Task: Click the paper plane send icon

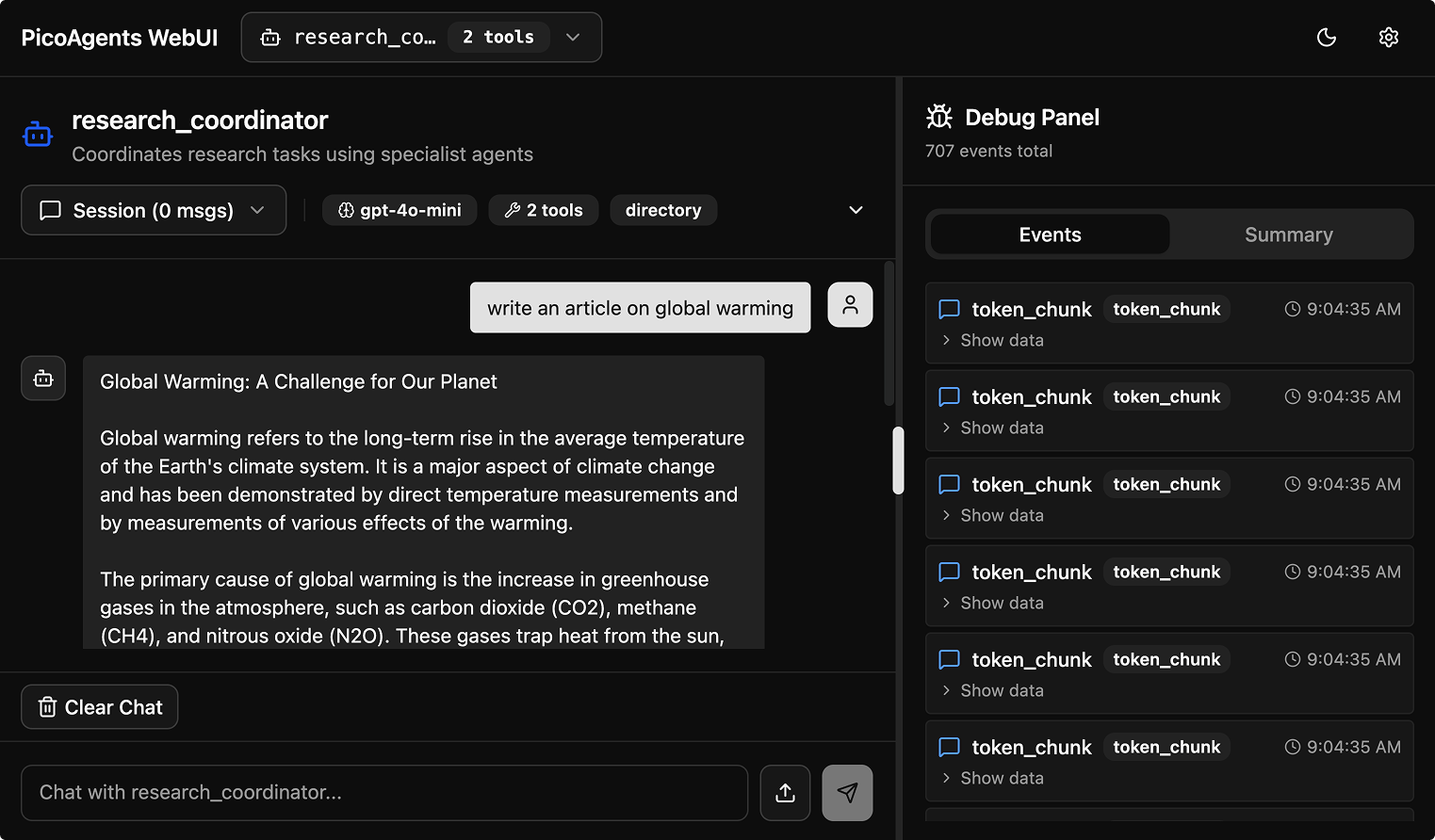Action: click(846, 792)
